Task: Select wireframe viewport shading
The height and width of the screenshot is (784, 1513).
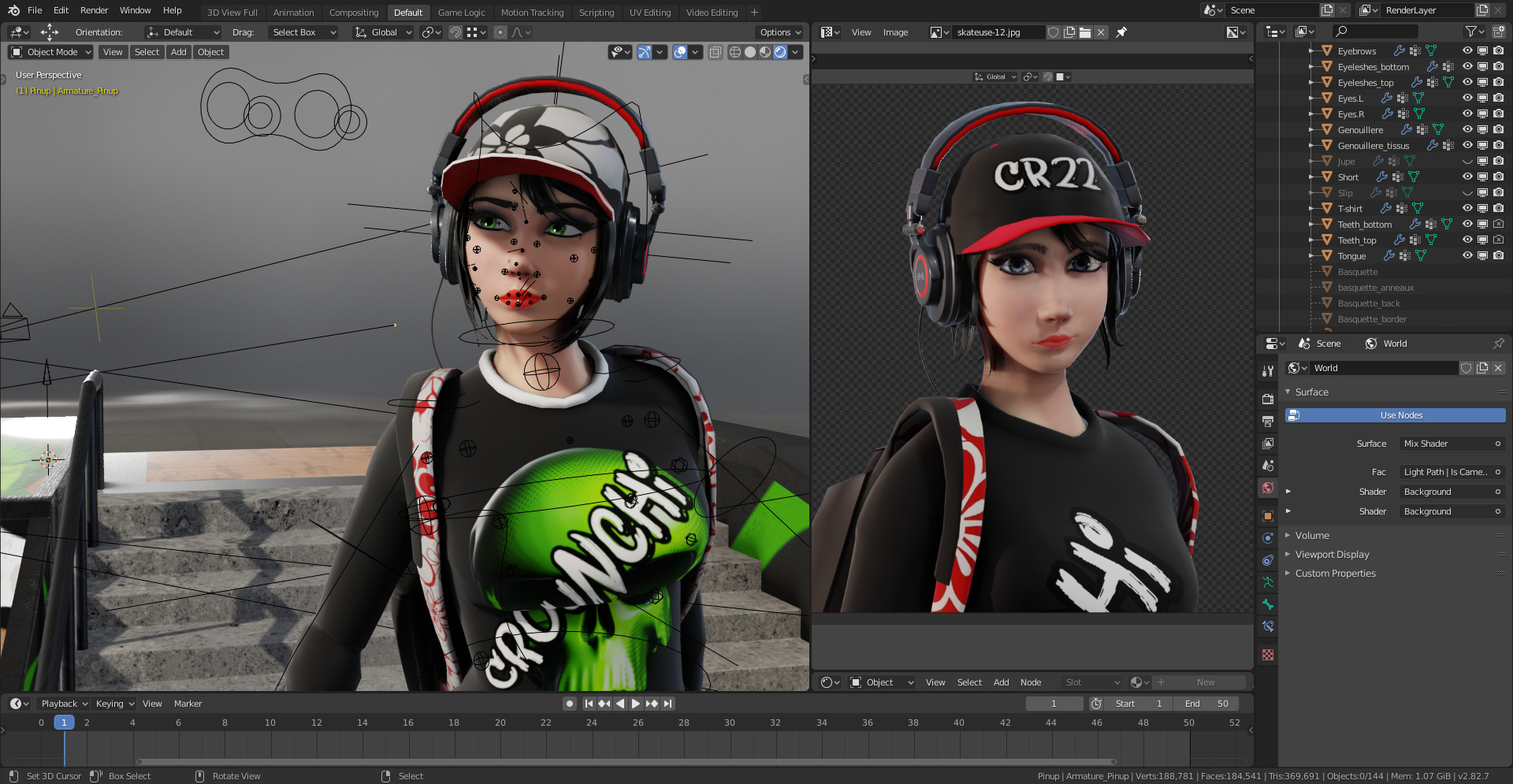Action: [x=735, y=52]
